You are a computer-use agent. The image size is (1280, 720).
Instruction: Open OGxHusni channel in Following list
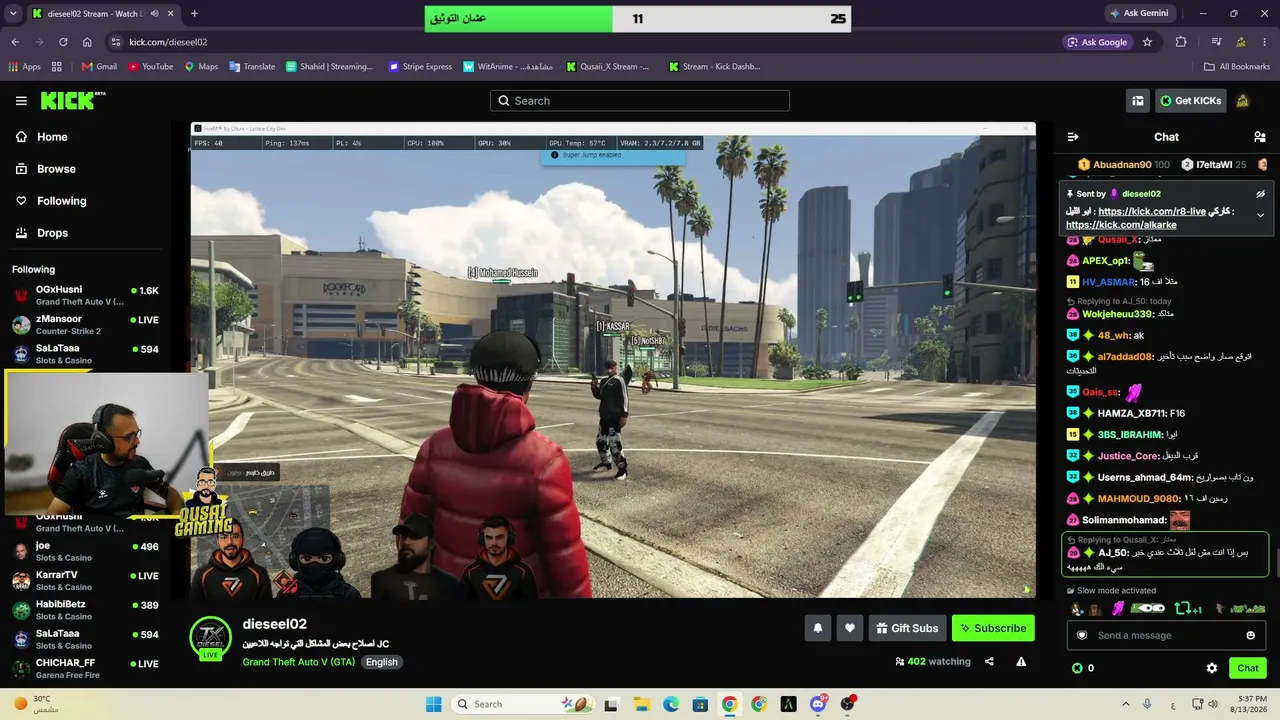[85, 295]
